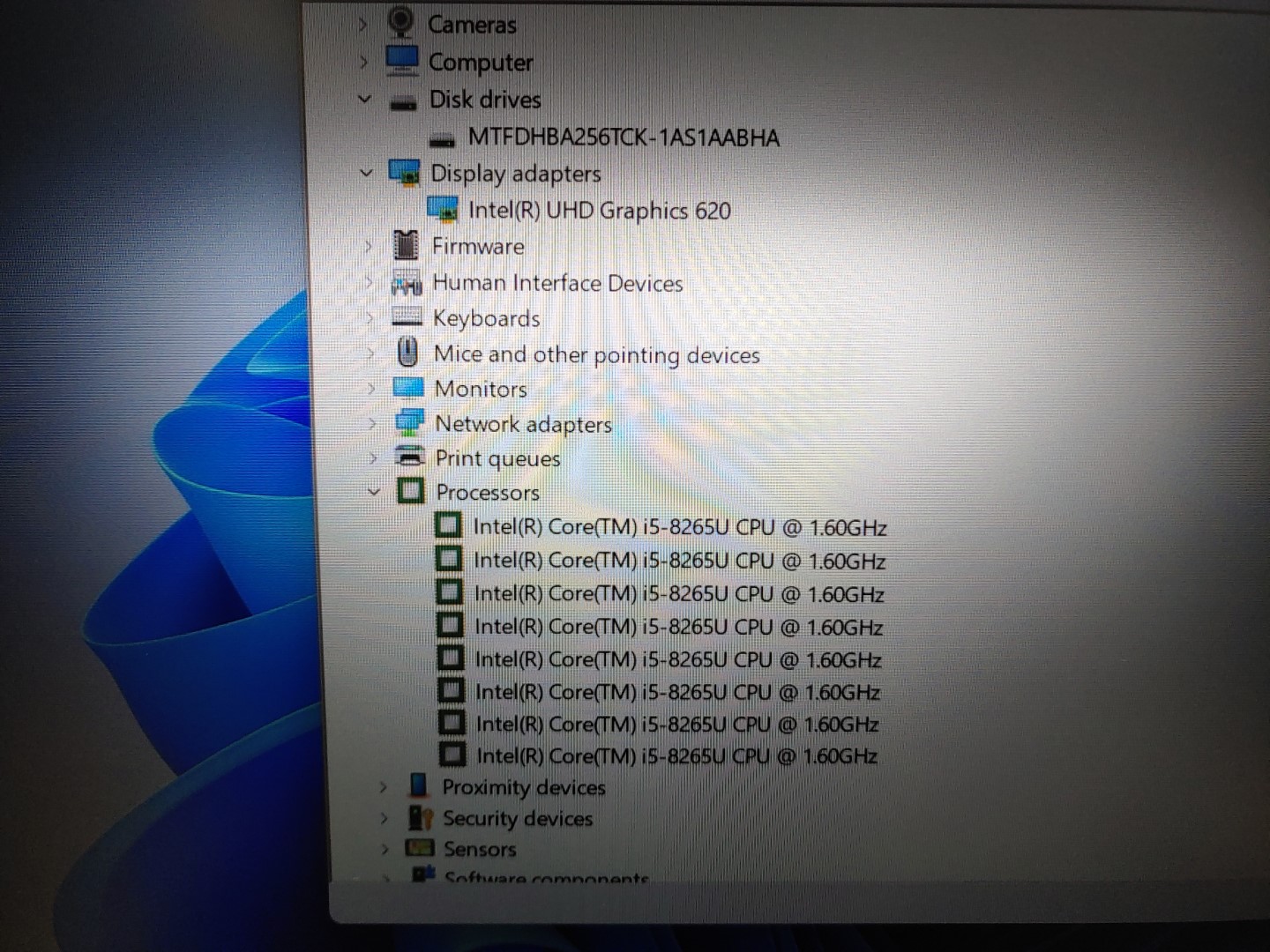
Task: Click the Security devices icon
Action: (x=420, y=817)
